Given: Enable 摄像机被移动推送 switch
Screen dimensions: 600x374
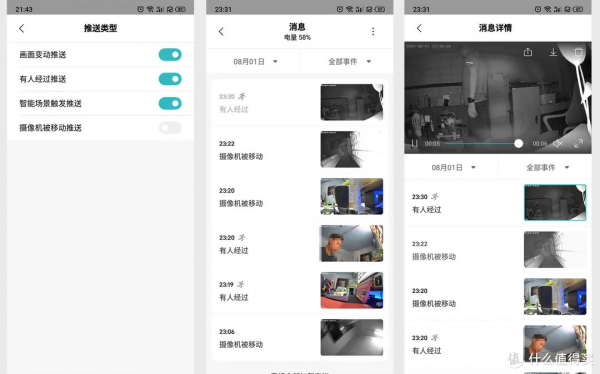Looking at the screenshot, I should pos(170,128).
